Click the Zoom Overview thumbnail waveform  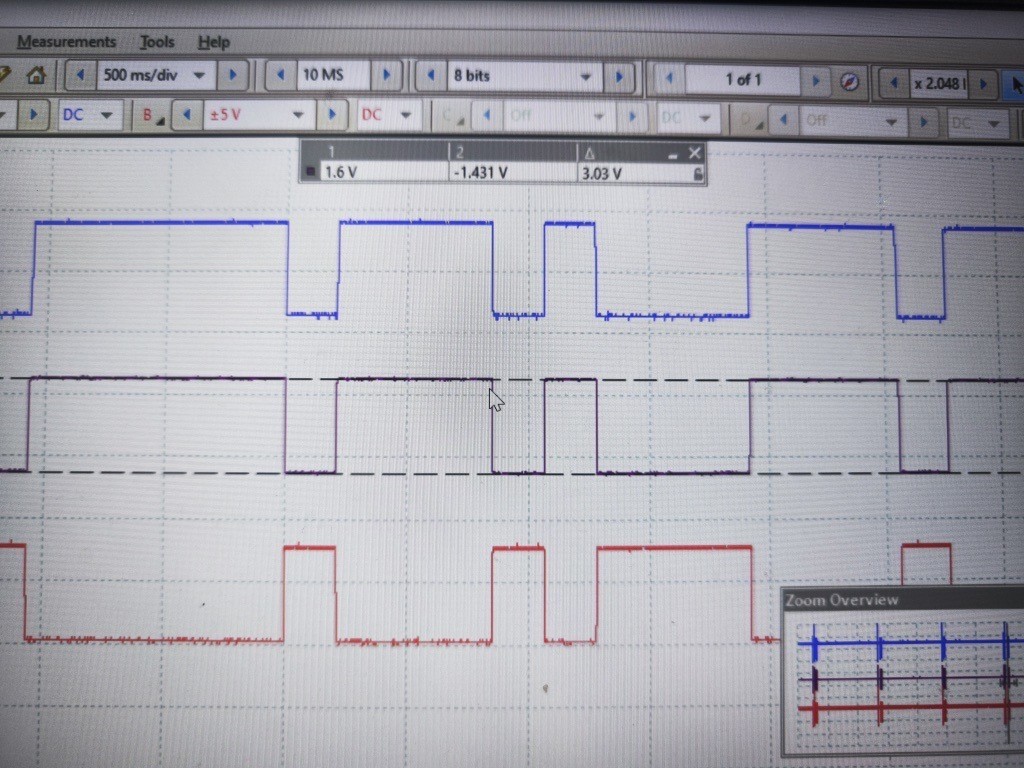[906, 680]
